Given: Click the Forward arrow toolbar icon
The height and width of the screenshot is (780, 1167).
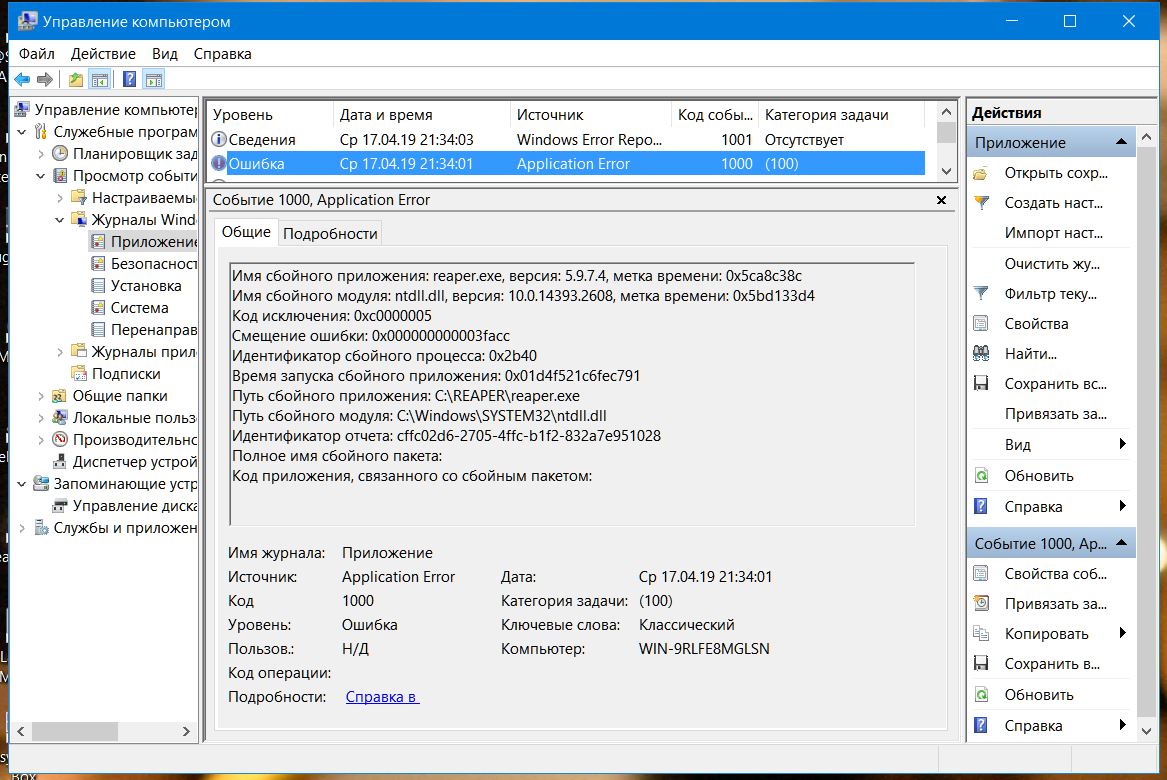Looking at the screenshot, I should pos(45,79).
